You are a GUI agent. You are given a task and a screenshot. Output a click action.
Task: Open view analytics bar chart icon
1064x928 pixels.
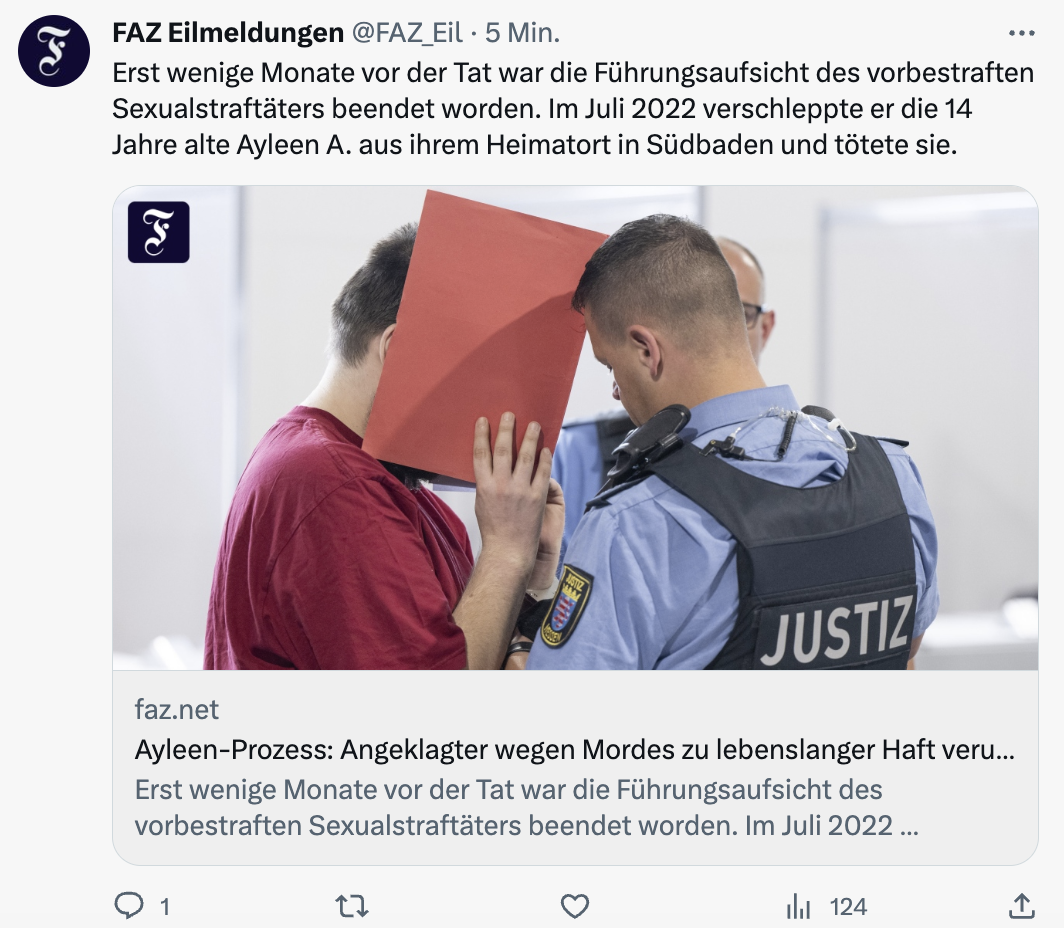point(798,906)
